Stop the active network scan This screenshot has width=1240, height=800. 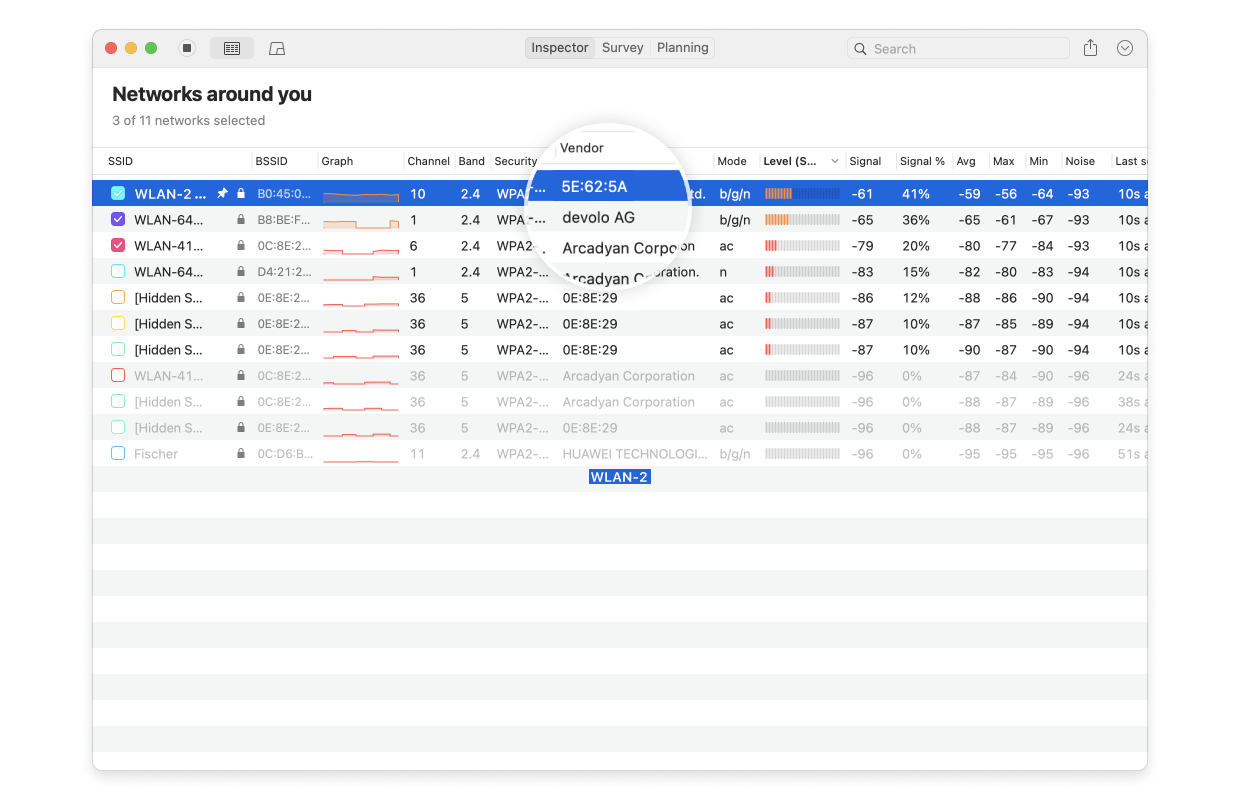187,47
